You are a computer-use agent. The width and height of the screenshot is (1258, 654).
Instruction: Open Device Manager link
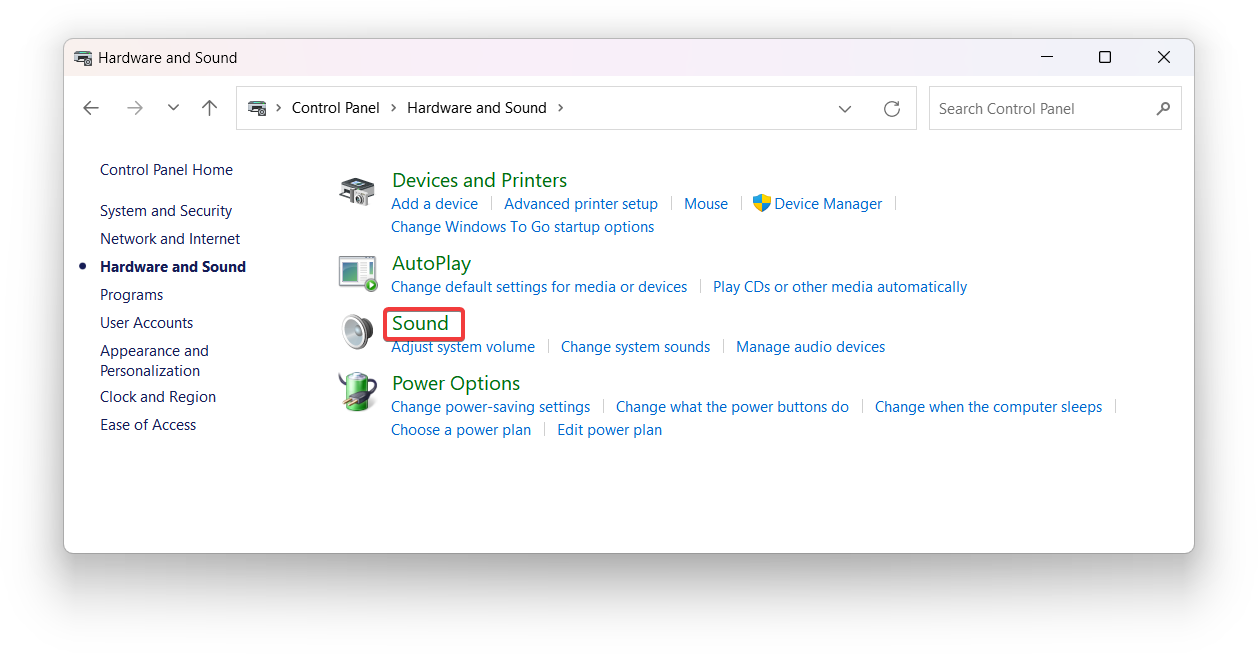[x=828, y=204]
